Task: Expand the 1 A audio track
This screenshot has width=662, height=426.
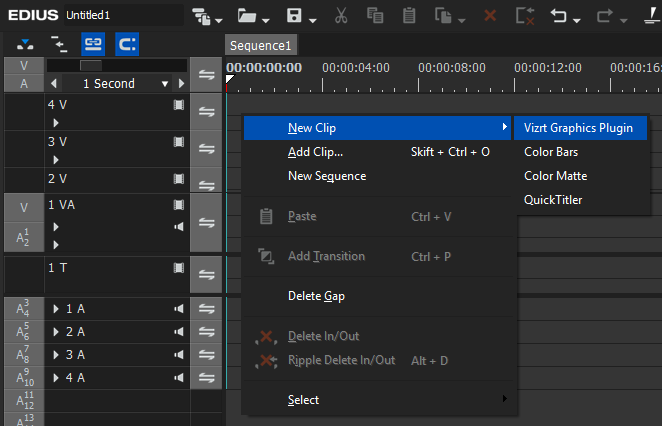Action: click(56, 309)
